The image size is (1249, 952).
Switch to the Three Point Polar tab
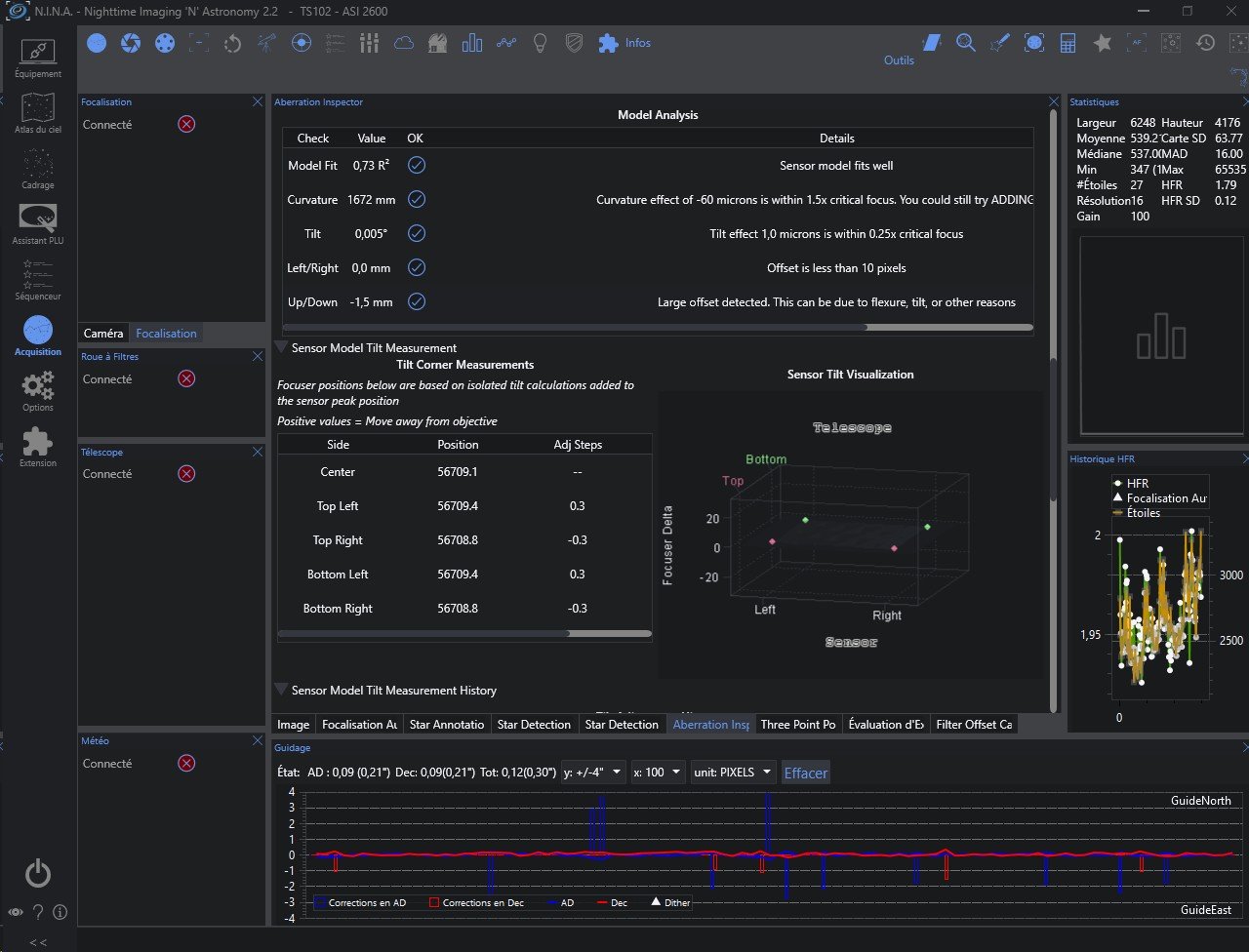point(797,724)
